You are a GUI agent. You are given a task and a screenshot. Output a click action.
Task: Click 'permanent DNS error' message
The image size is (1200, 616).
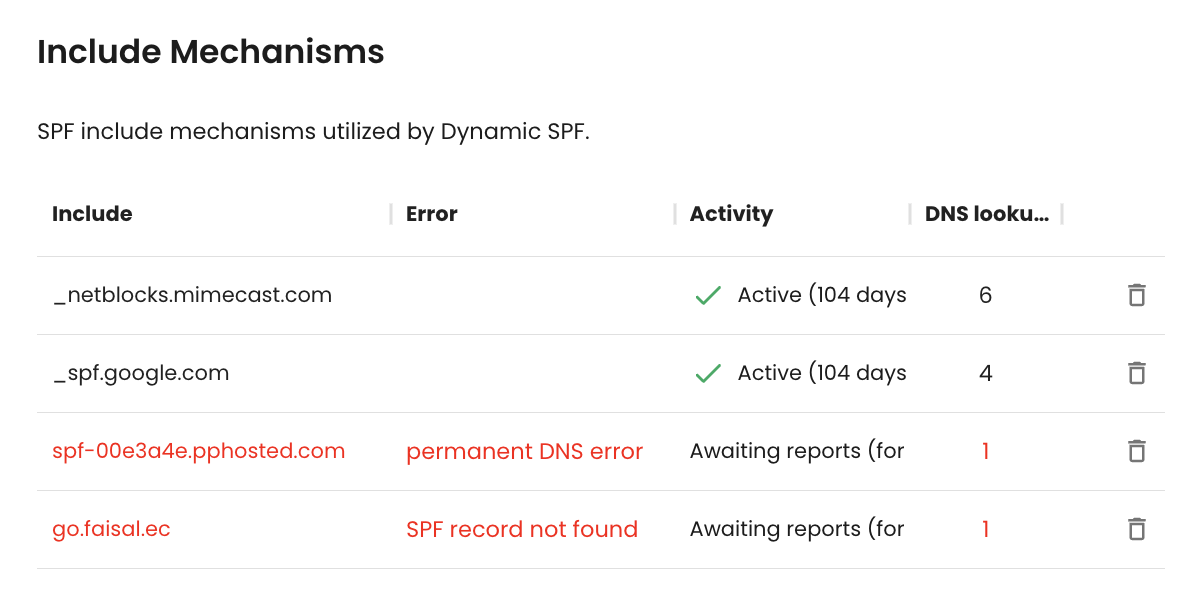point(524,451)
